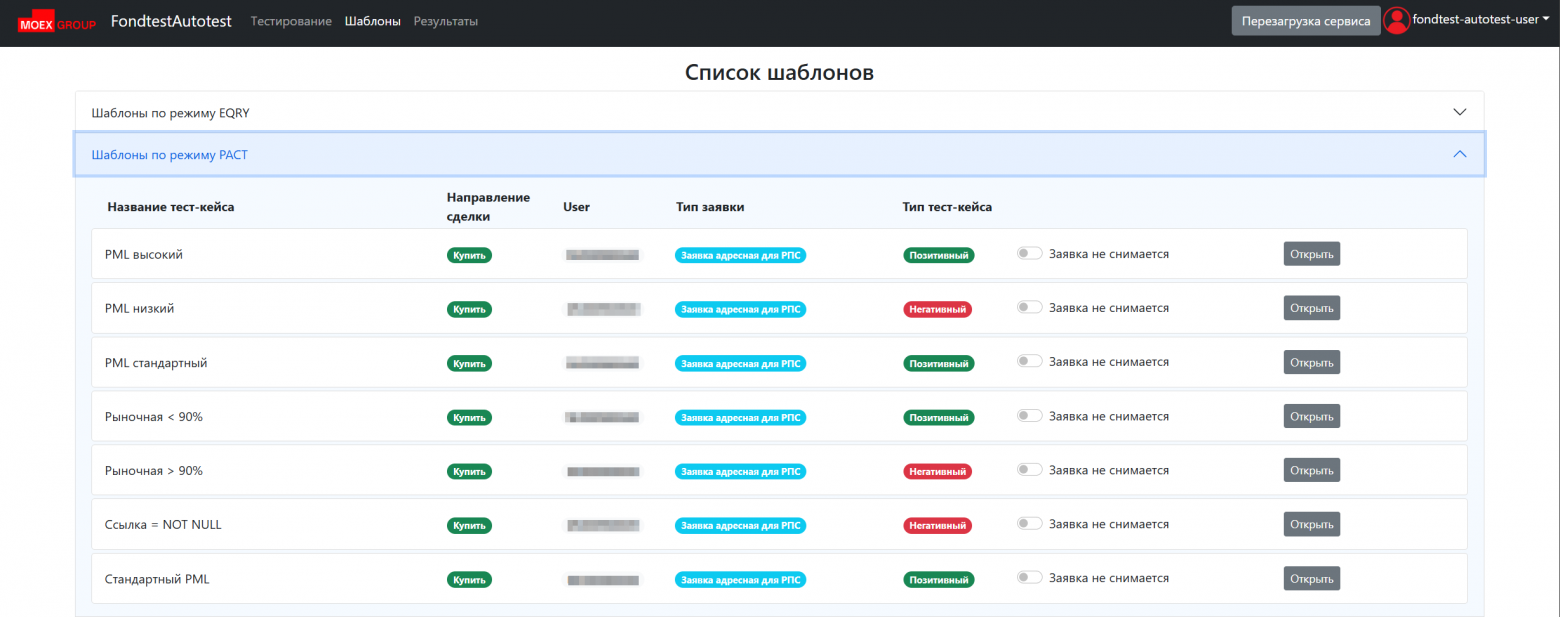Click the Купить badge in PML высокий row
Screen dimensions: 1560x617
coord(469,255)
